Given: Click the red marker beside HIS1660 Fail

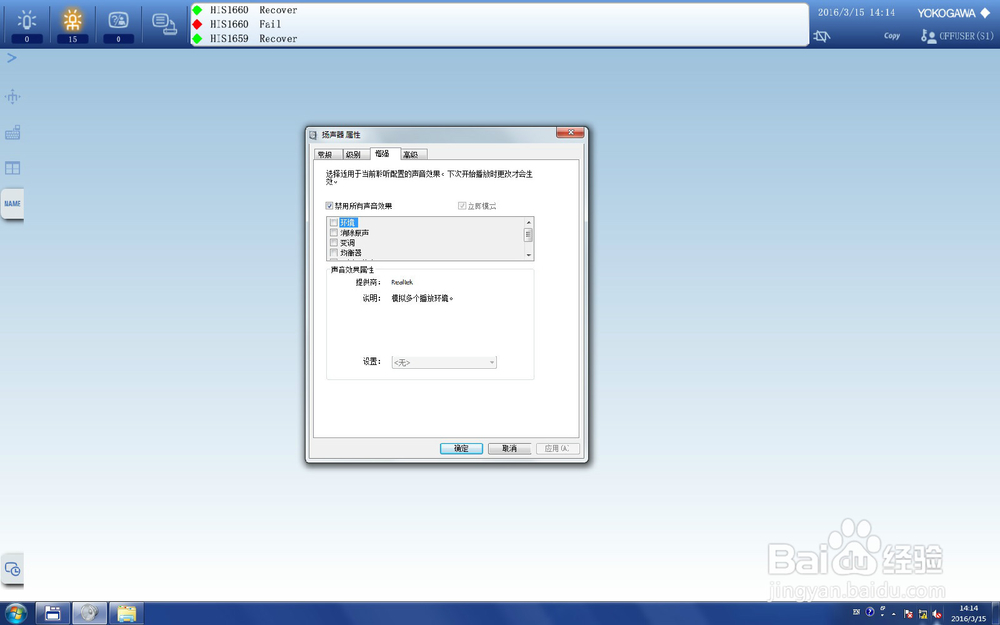Looking at the screenshot, I should tap(198, 24).
